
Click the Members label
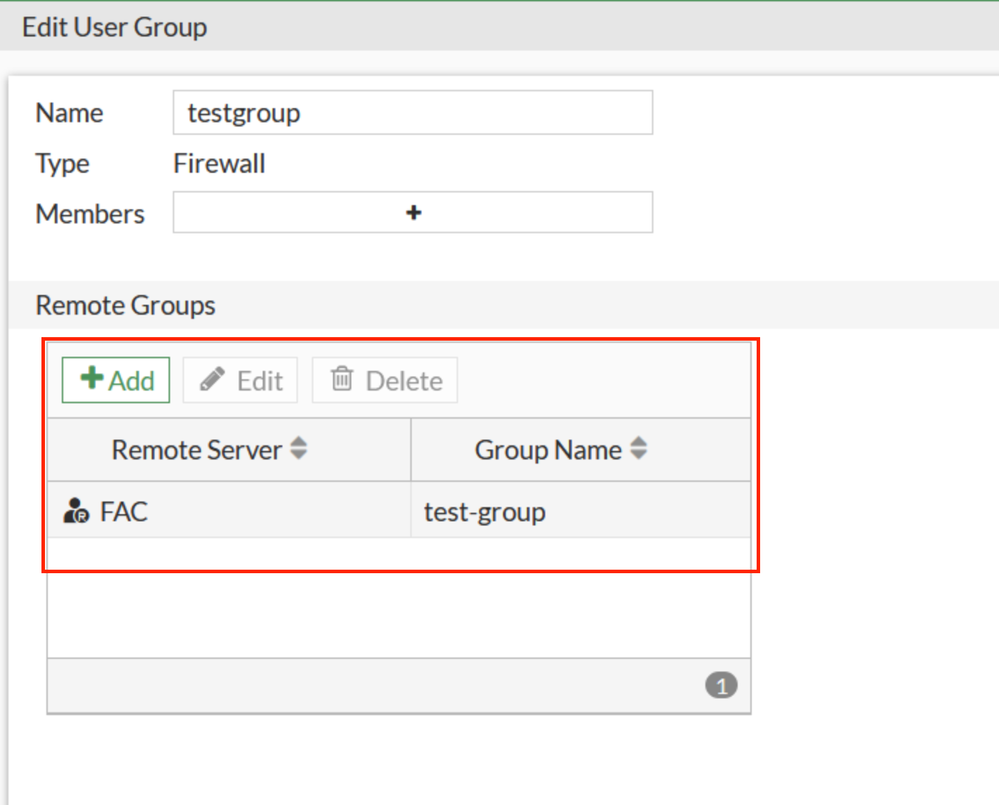(90, 214)
